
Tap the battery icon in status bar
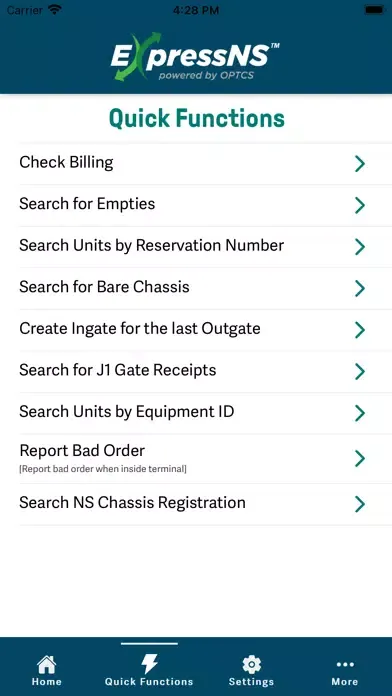374,10
